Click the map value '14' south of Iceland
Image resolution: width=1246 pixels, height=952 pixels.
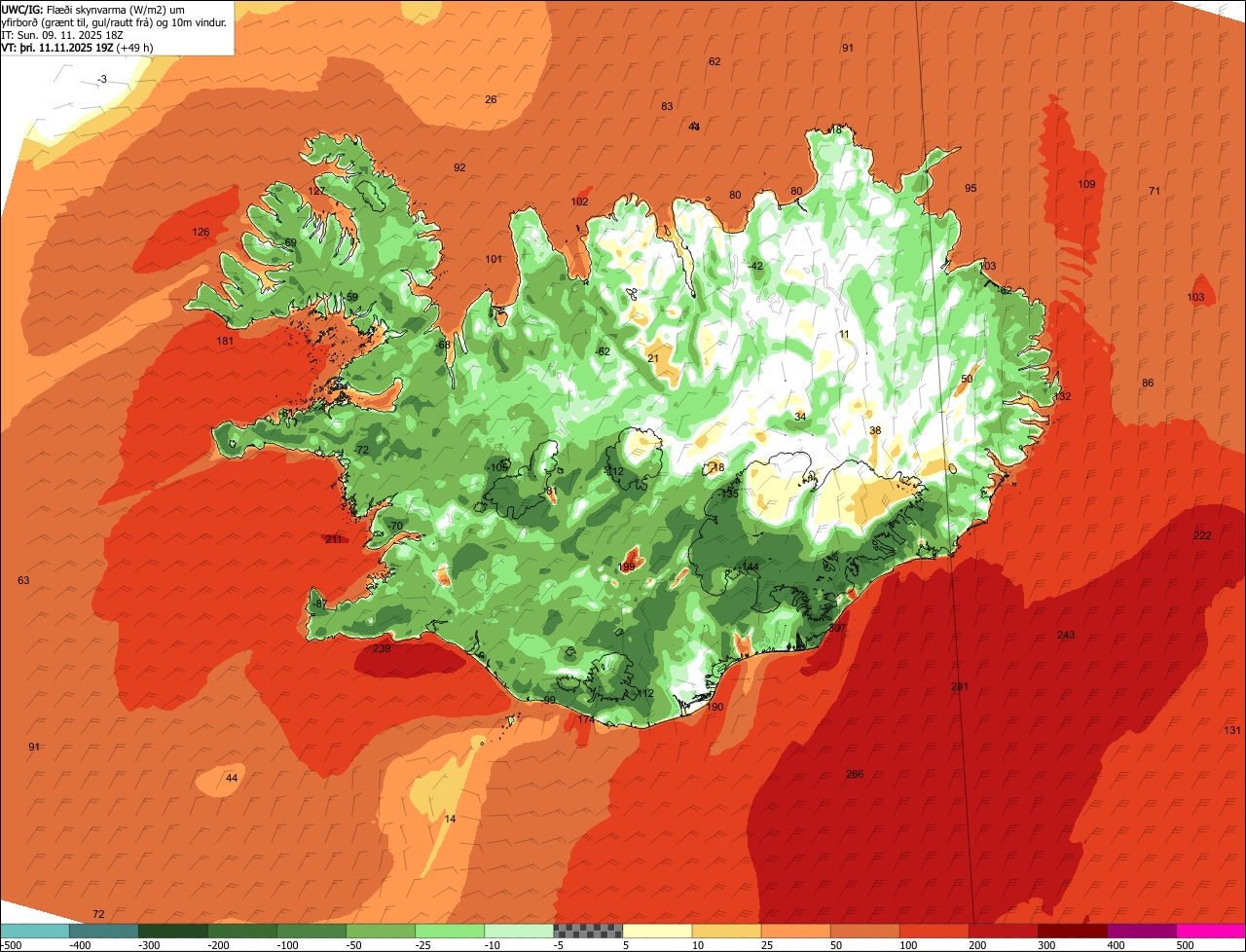pyautogui.click(x=450, y=820)
